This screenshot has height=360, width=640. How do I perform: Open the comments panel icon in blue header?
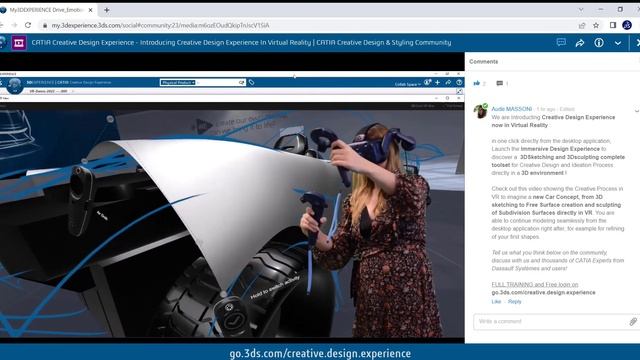561,42
